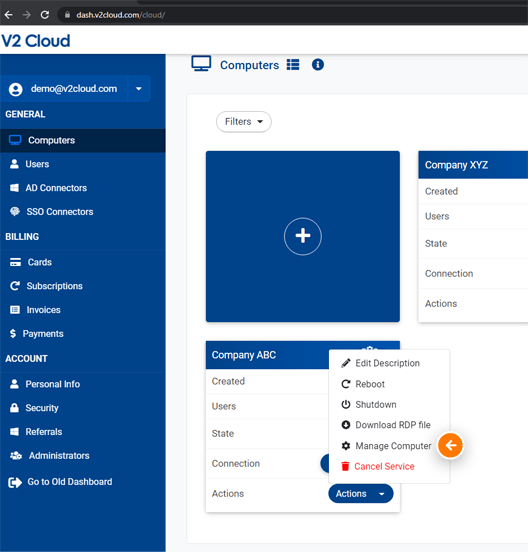Open the info icon next to Computers

point(318,65)
